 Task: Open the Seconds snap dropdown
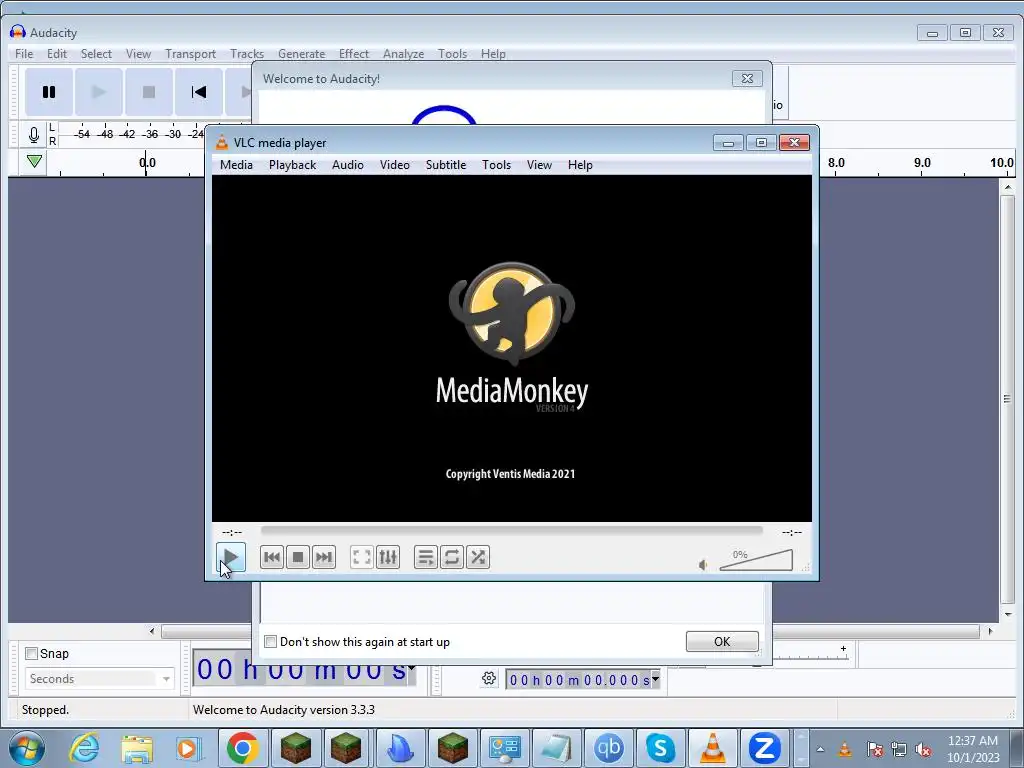click(99, 679)
